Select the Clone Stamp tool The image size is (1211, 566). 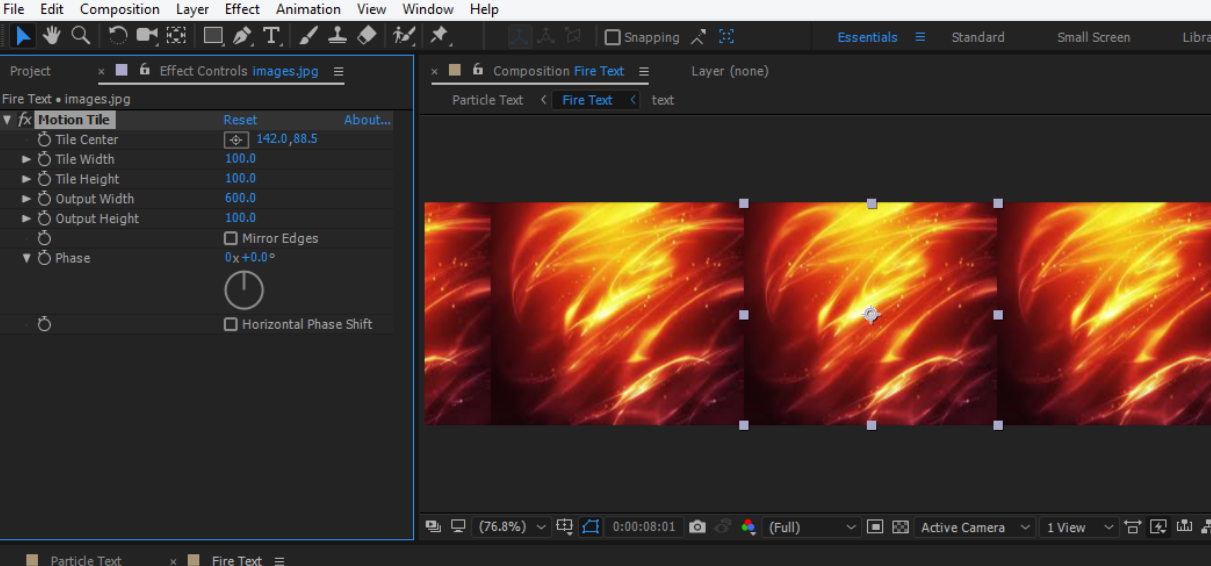(337, 36)
